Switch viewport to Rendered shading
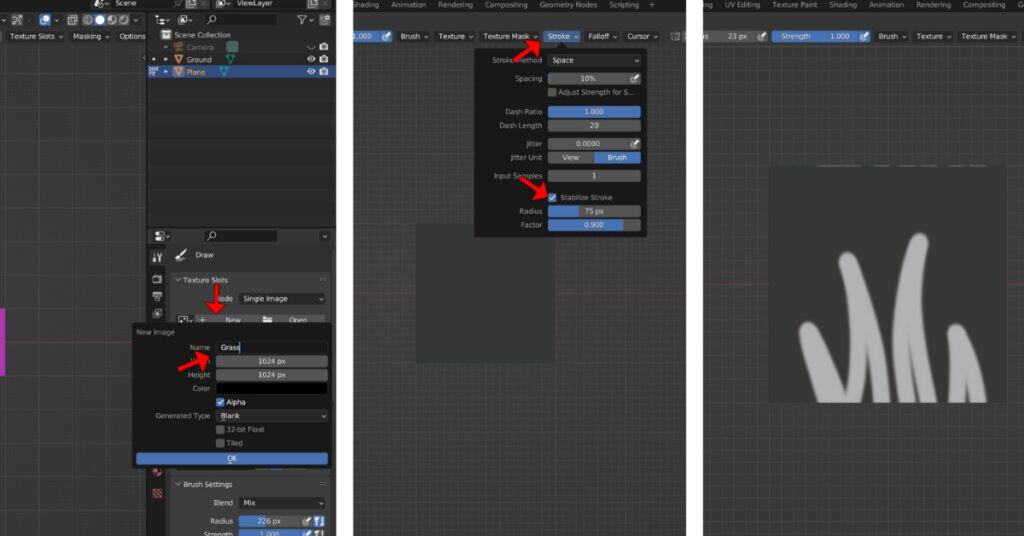The image size is (1024, 536). tap(124, 20)
